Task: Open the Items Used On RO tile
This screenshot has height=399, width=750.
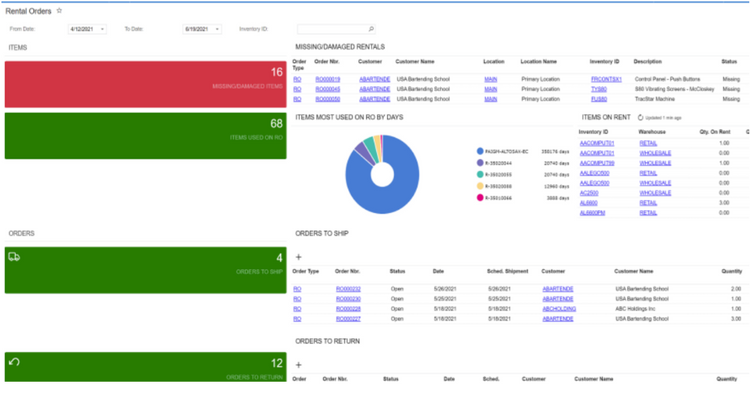Action: coord(145,136)
